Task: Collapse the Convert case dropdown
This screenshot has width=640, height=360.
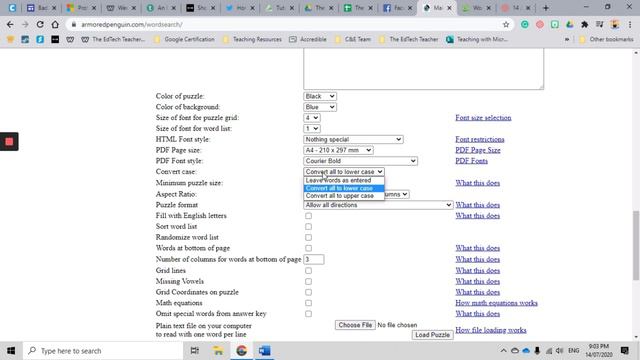Action: [344, 172]
